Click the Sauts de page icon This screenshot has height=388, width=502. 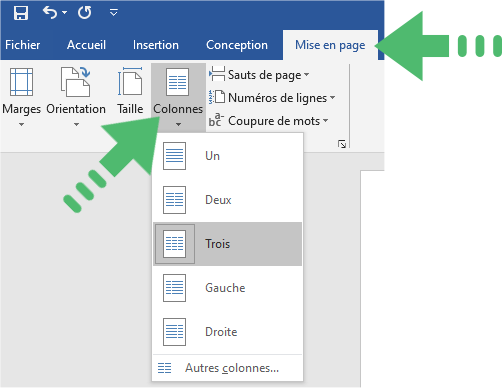(217, 74)
